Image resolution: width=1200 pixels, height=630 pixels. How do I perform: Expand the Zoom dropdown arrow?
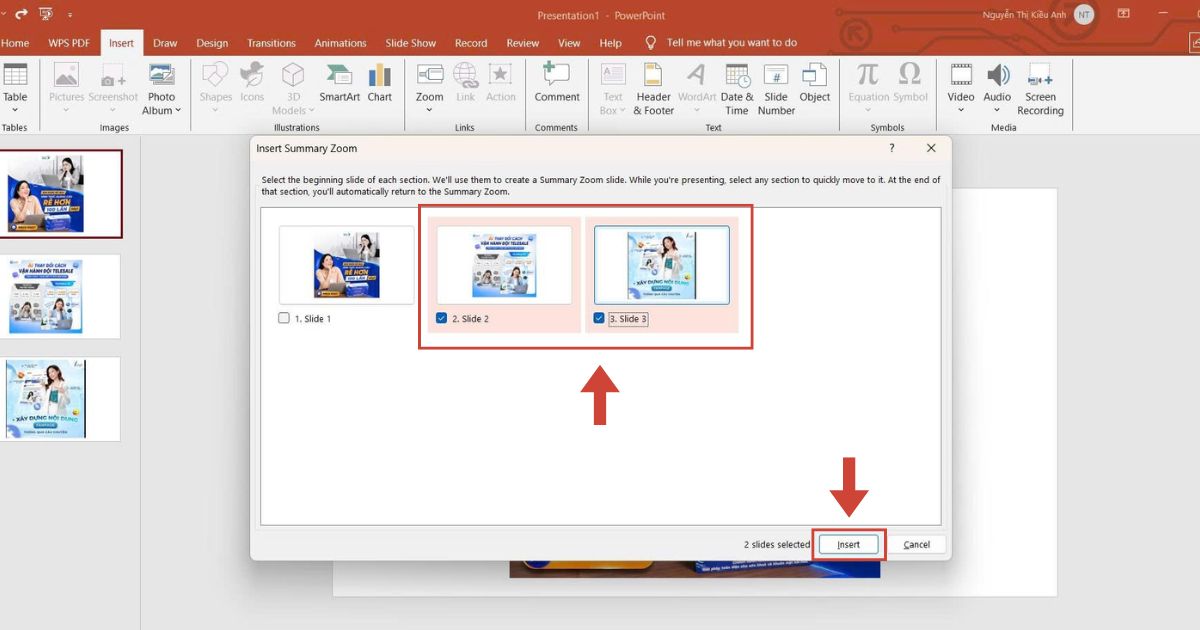430,111
